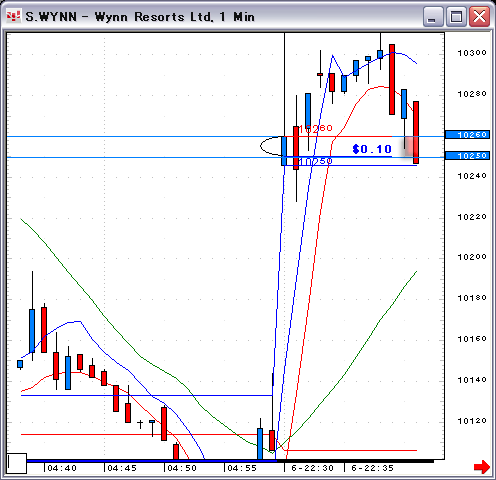Click the 10300 price axis label
The image size is (496, 480).
click(472, 53)
